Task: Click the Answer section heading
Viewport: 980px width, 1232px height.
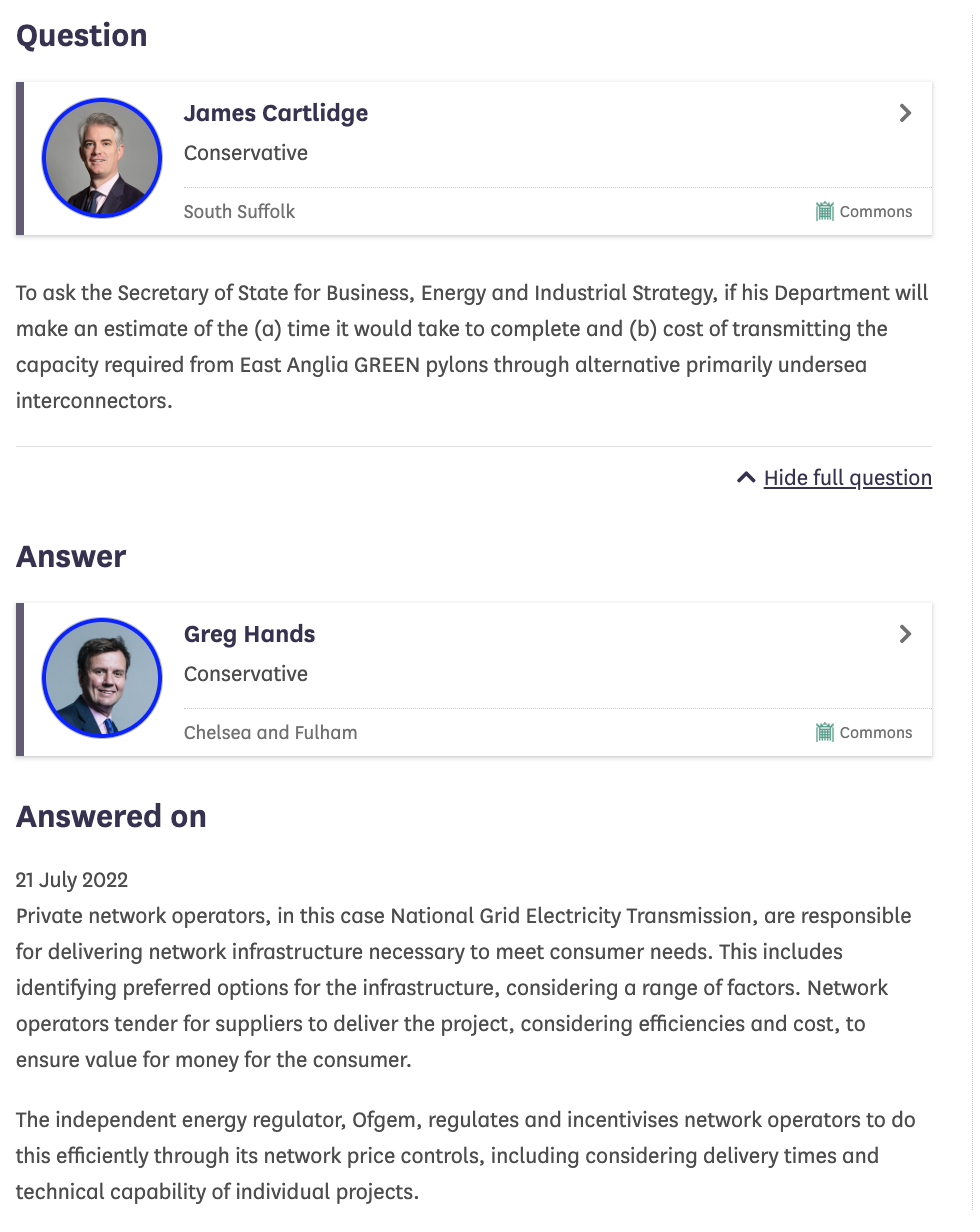Action: pos(71,557)
